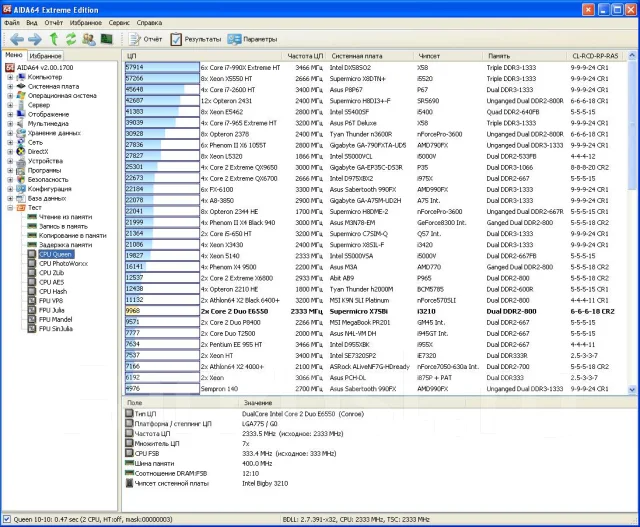Click the green monitor icon in toolbar
Screen dimensions: 640x527
(x=107, y=39)
